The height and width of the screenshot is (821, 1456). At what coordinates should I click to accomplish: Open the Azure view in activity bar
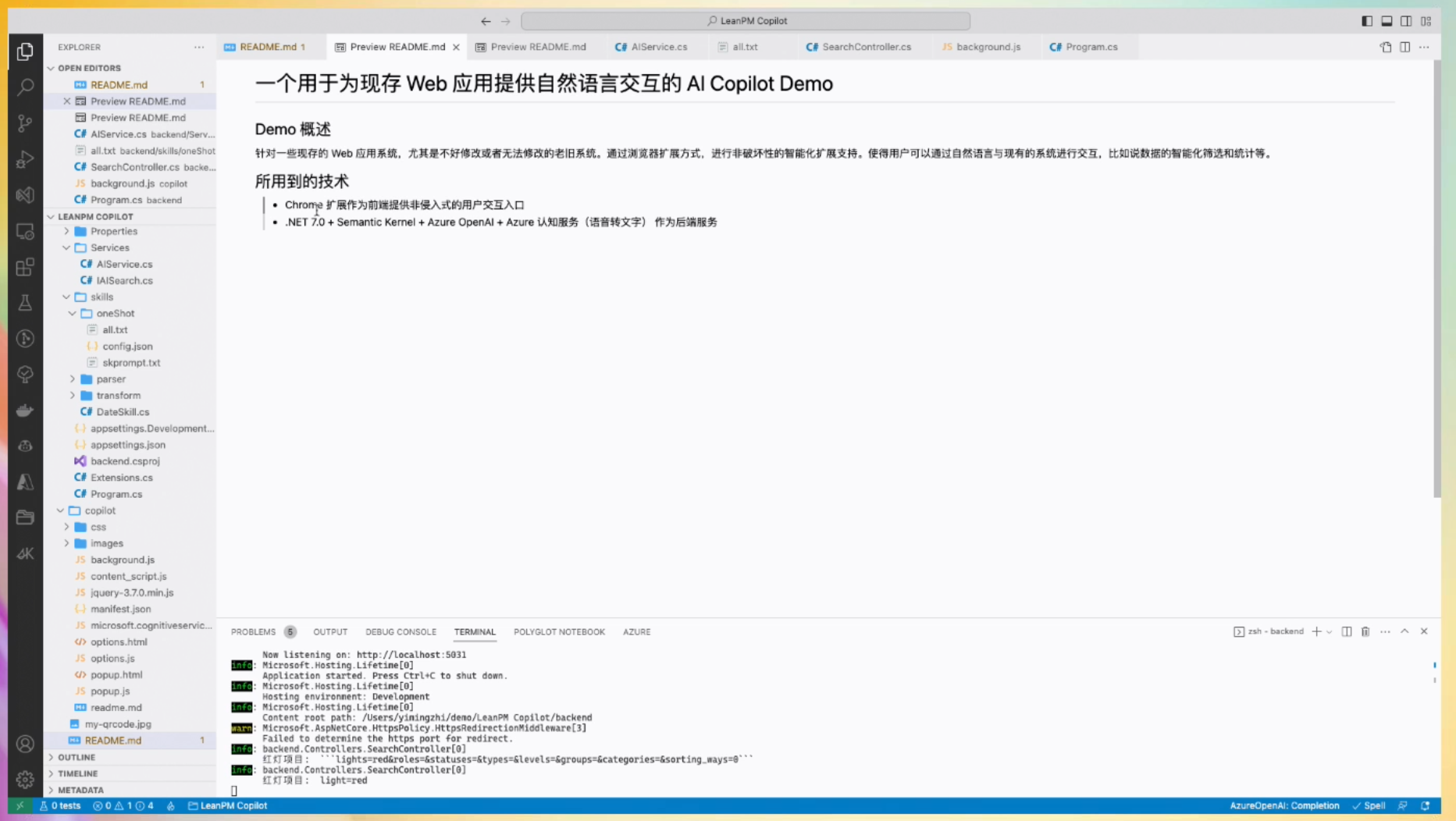[25, 482]
